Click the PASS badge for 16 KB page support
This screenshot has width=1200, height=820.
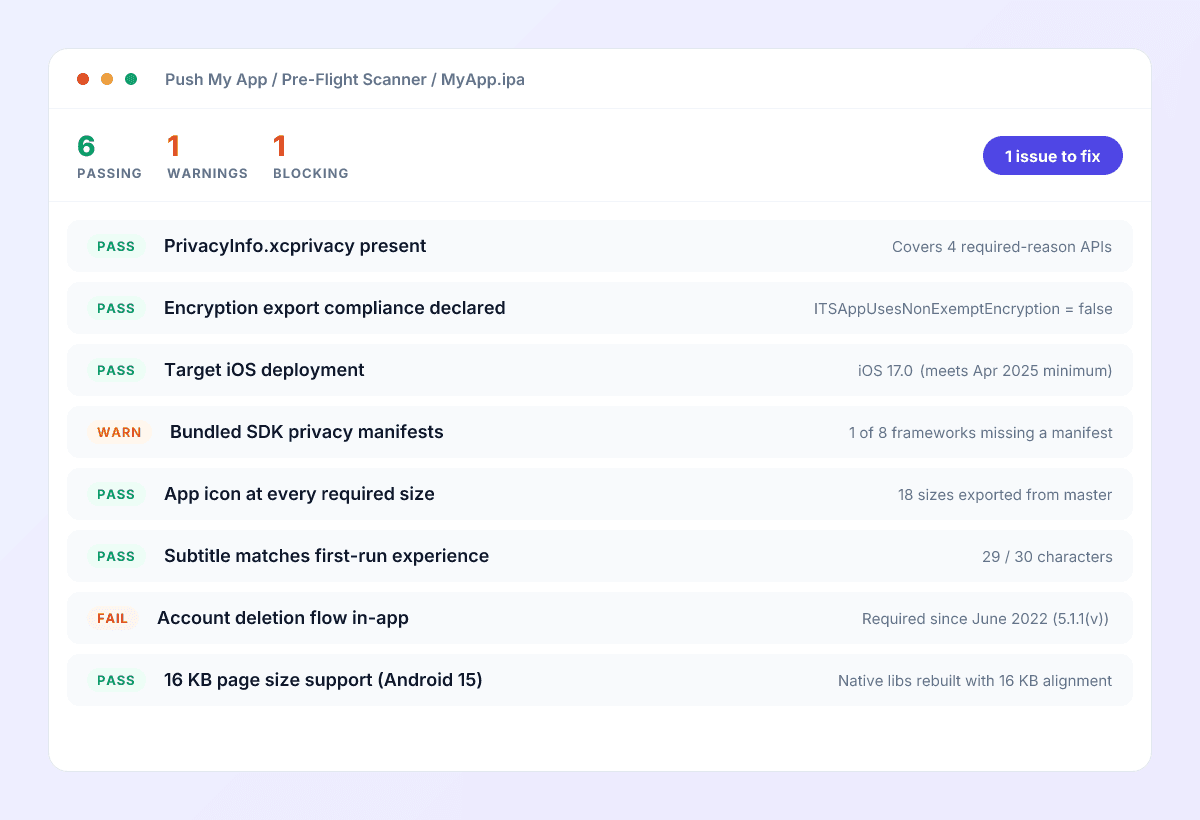[x=115, y=680]
